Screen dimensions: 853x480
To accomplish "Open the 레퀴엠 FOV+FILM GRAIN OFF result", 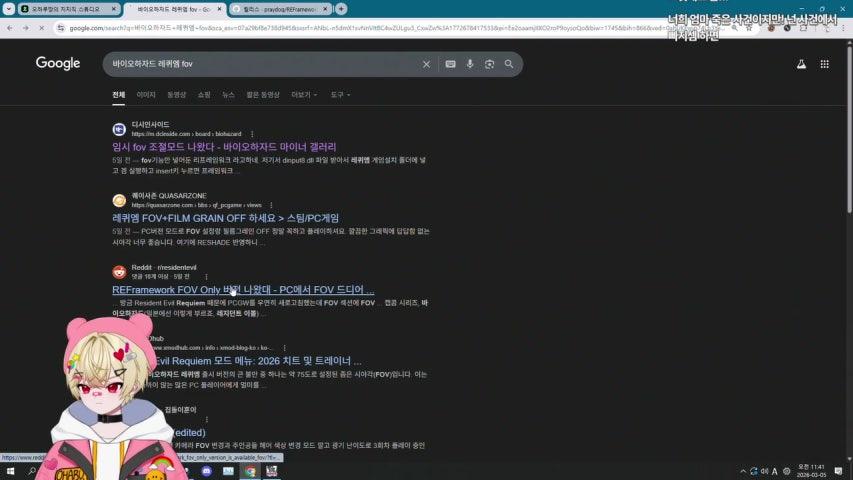I will click(x=225, y=218).
